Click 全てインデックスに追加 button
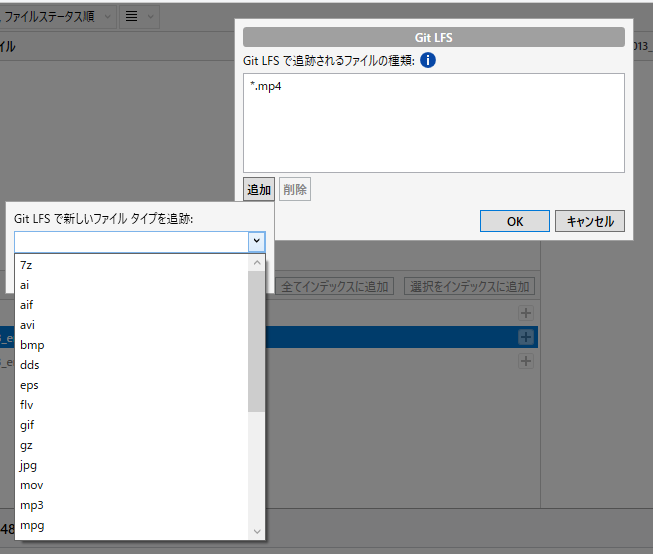Viewport: 653px width, 554px height. click(x=335, y=287)
